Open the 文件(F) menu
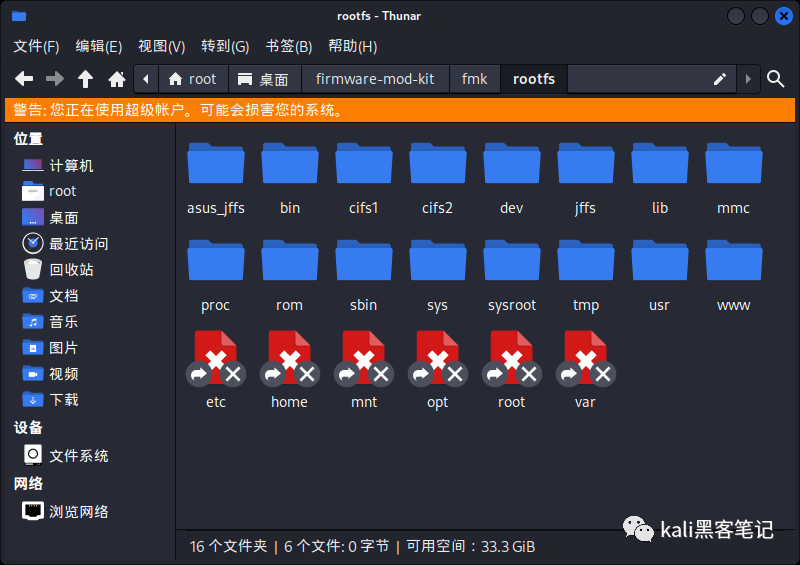800x565 pixels. pos(36,46)
